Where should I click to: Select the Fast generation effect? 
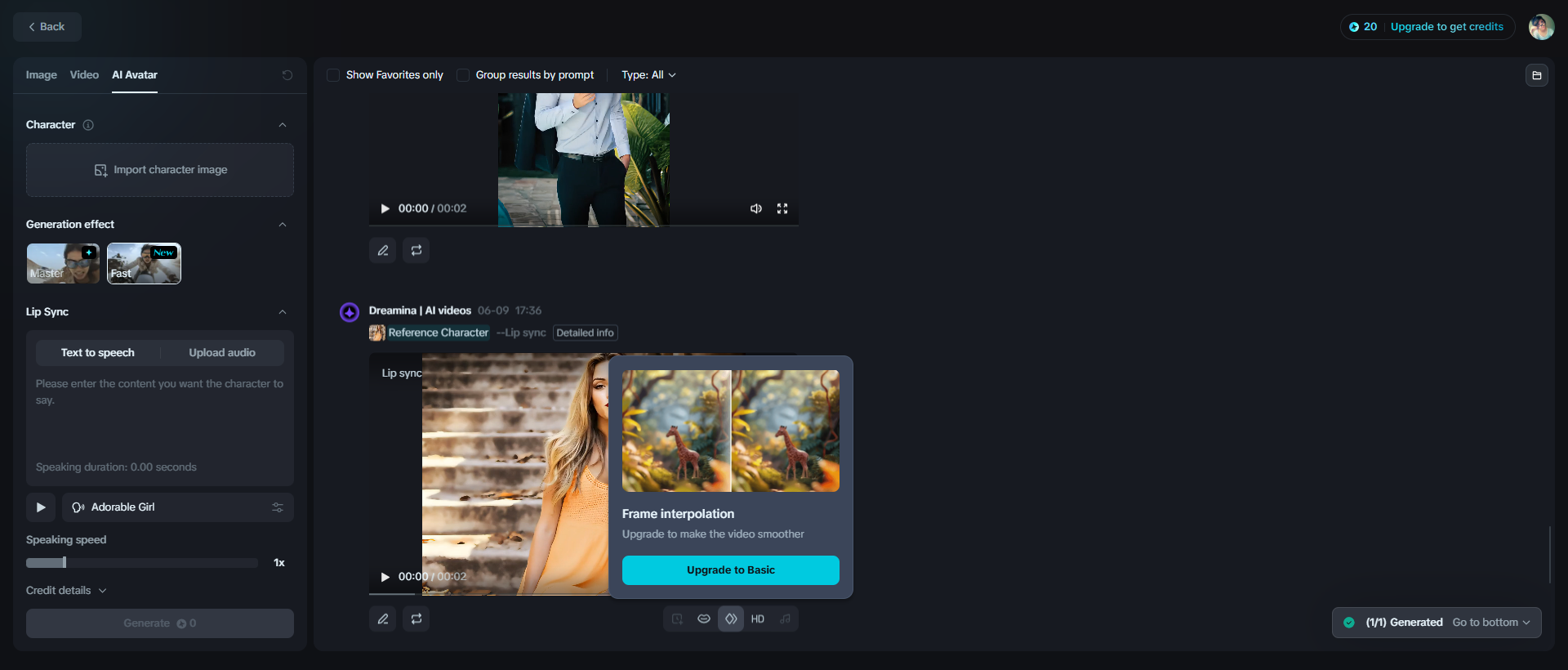[x=144, y=263]
